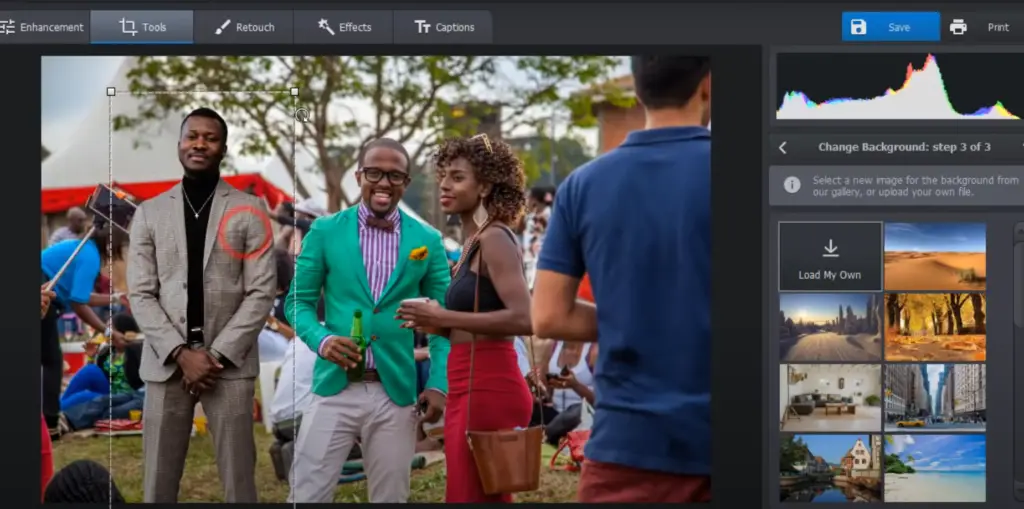This screenshot has width=1024, height=509.
Task: Select the sunset city skyline background
Action: coord(830,327)
